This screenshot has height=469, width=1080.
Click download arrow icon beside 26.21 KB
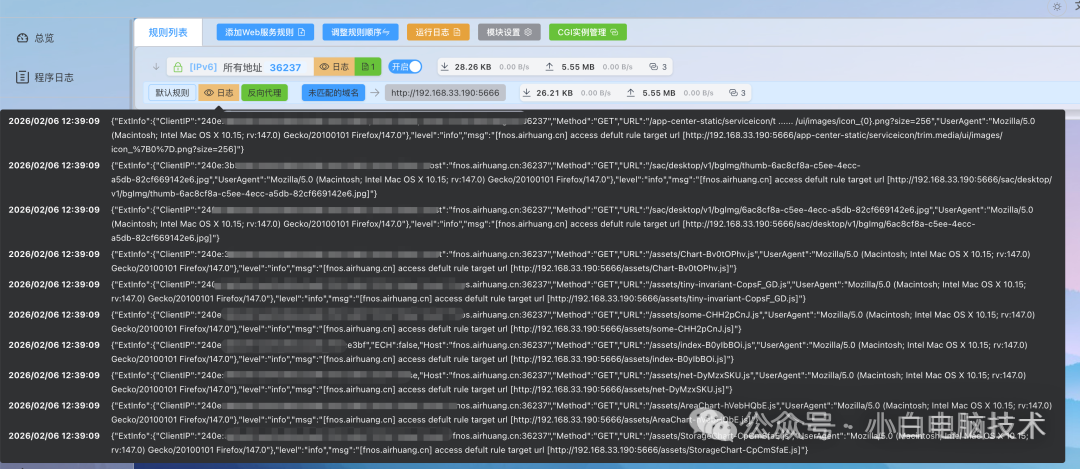point(527,92)
